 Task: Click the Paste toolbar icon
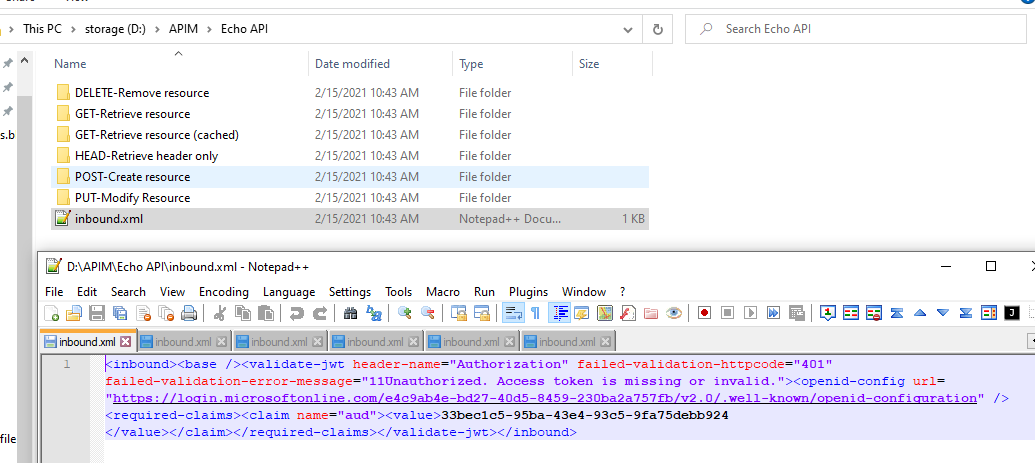266,313
